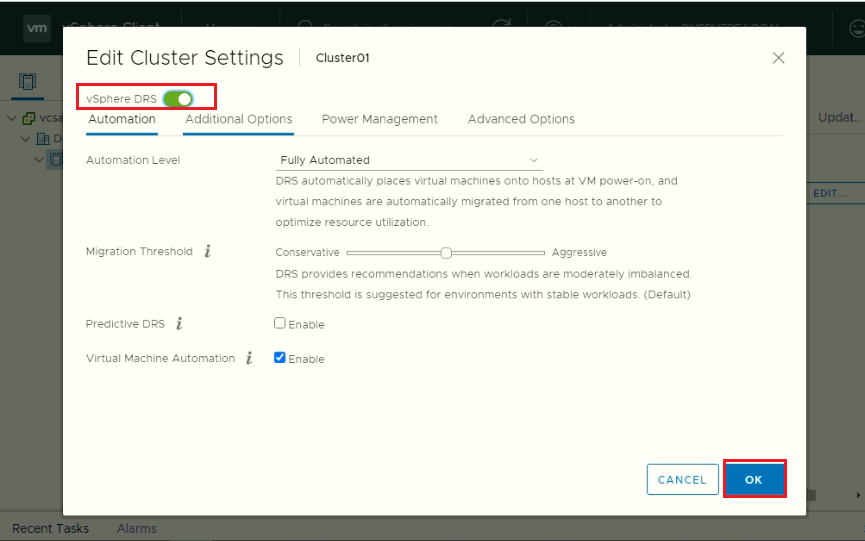Uncheck Virtual Machine Automation Enable checkbox
The width and height of the screenshot is (865, 541).
point(280,357)
